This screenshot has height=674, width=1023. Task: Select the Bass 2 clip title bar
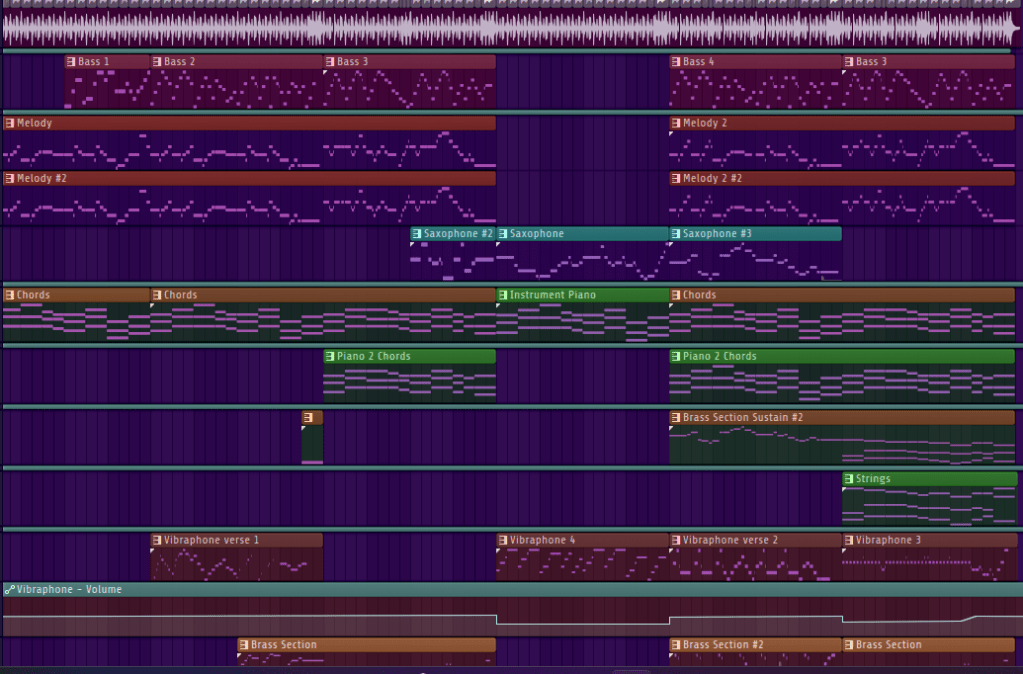click(240, 62)
